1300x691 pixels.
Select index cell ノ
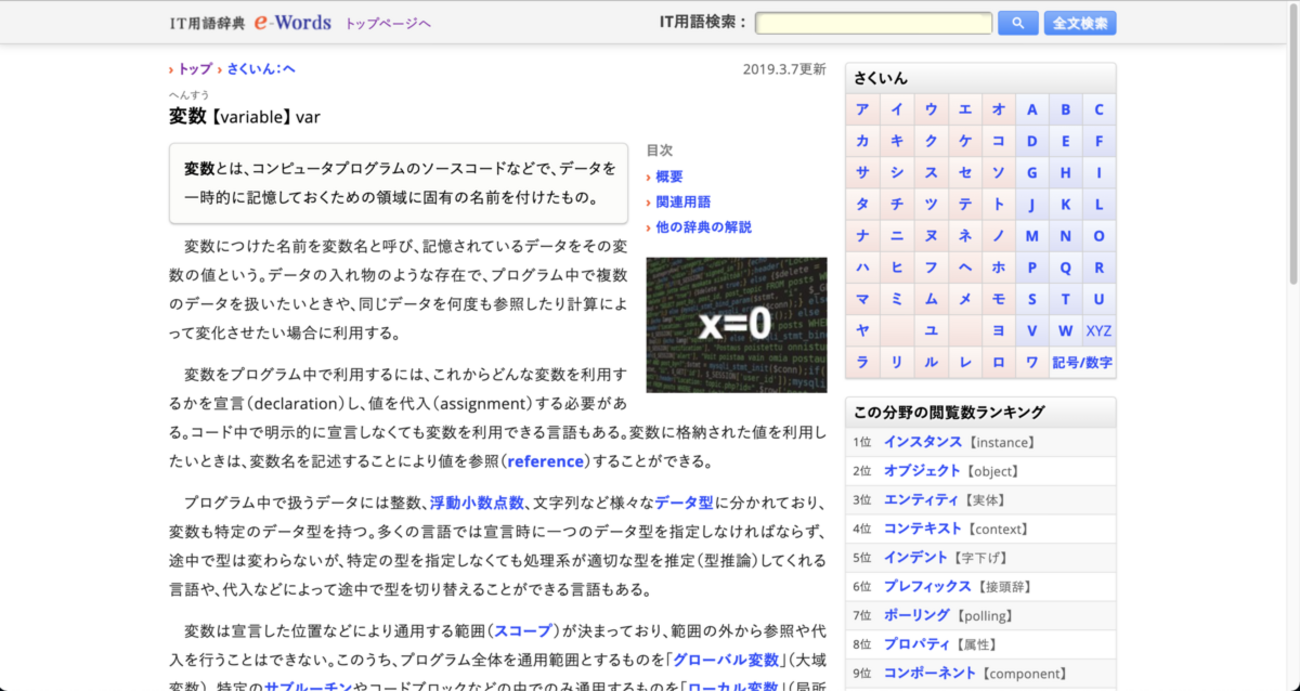[998, 236]
